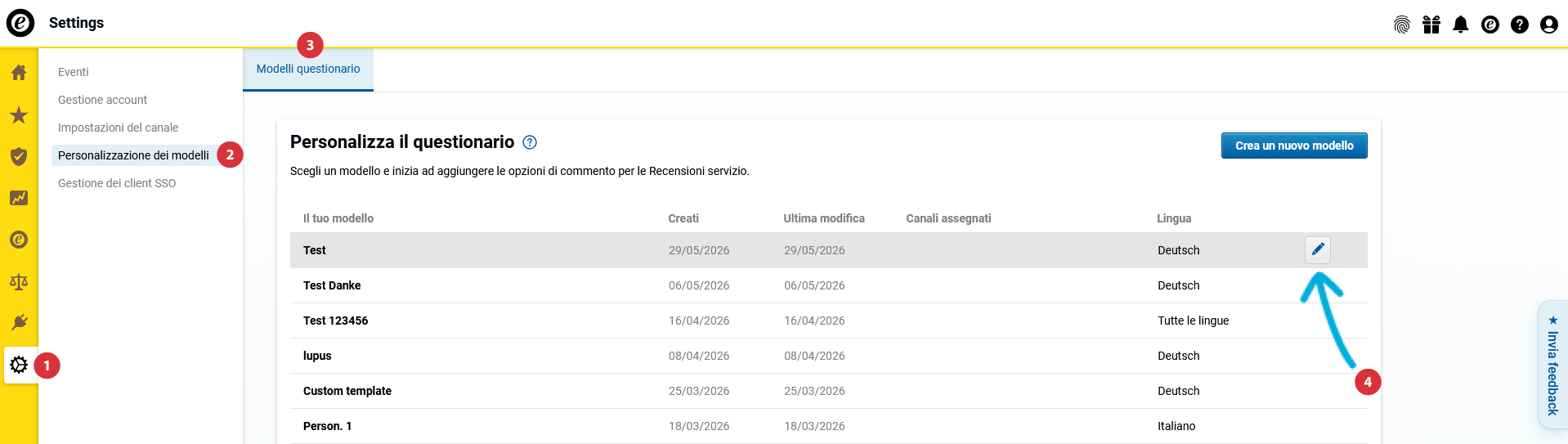Open Gestione dei client SSO menu item
Image resolution: width=1568 pixels, height=444 pixels.
point(117,183)
